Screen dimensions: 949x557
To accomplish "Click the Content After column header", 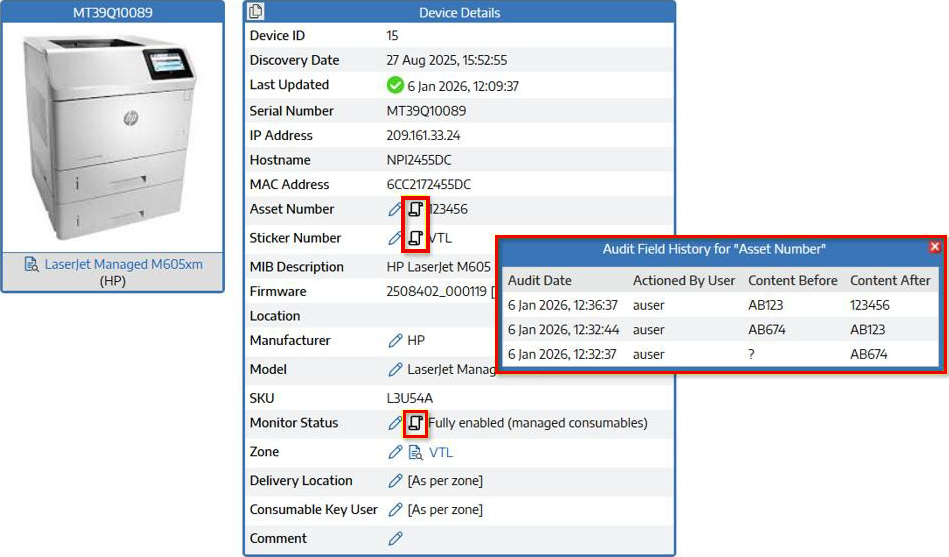I will (x=890, y=280).
